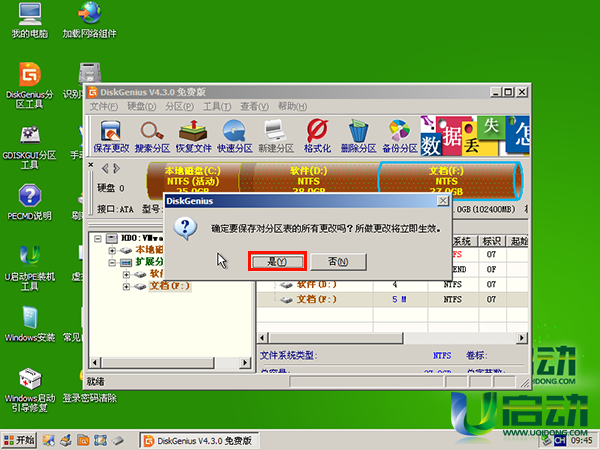600x450 pixels.
Task: Select the DiskGenius V4.3.0 taskbar button
Action: 199,440
